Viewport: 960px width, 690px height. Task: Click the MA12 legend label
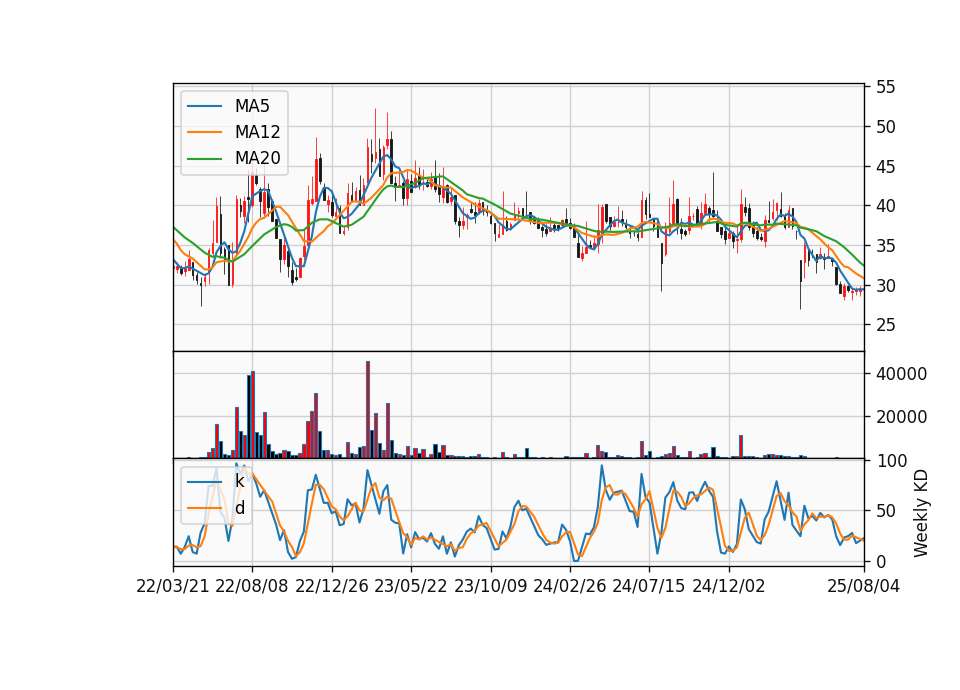pos(257,132)
